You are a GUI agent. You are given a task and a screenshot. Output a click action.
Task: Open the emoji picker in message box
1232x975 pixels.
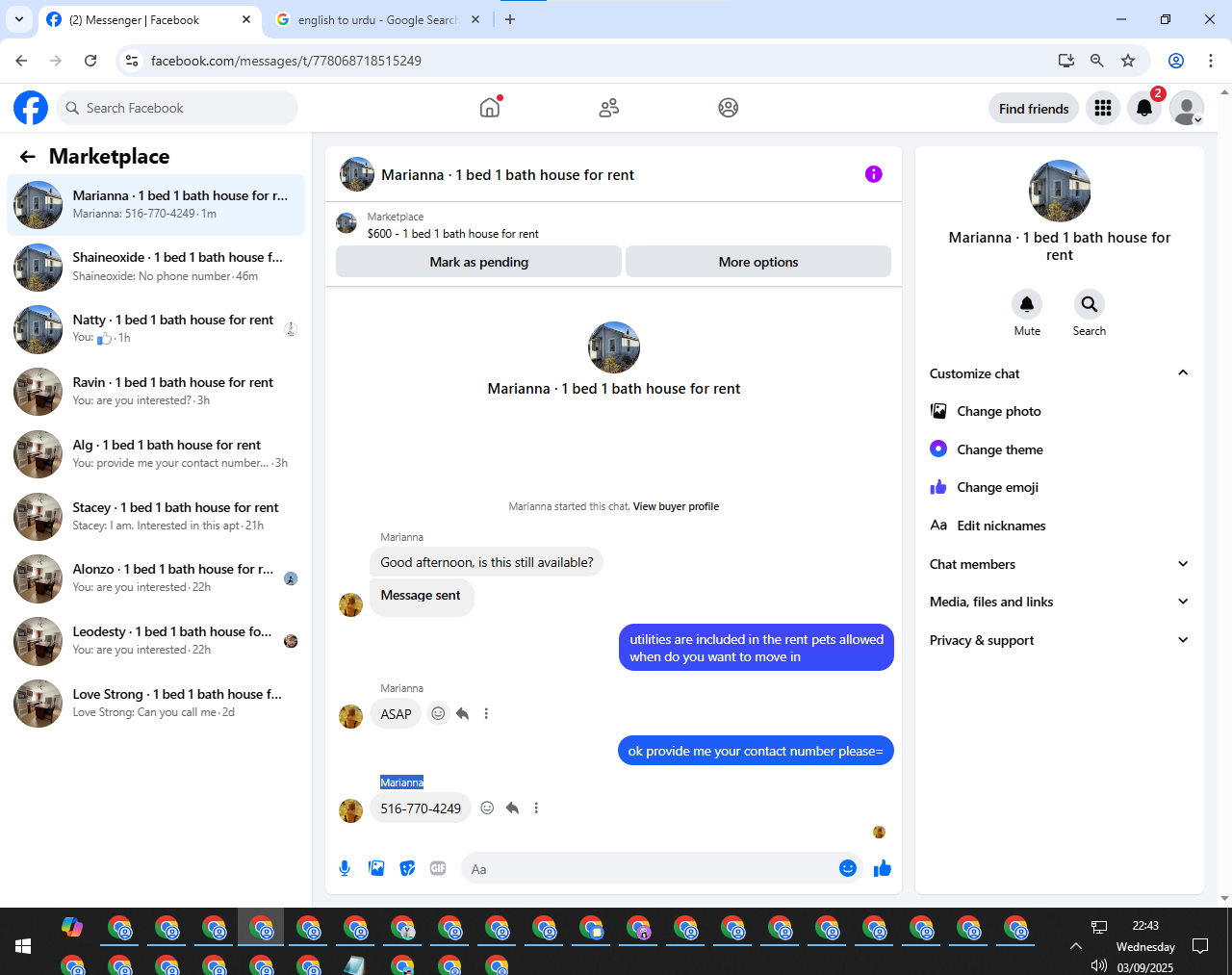click(x=848, y=868)
